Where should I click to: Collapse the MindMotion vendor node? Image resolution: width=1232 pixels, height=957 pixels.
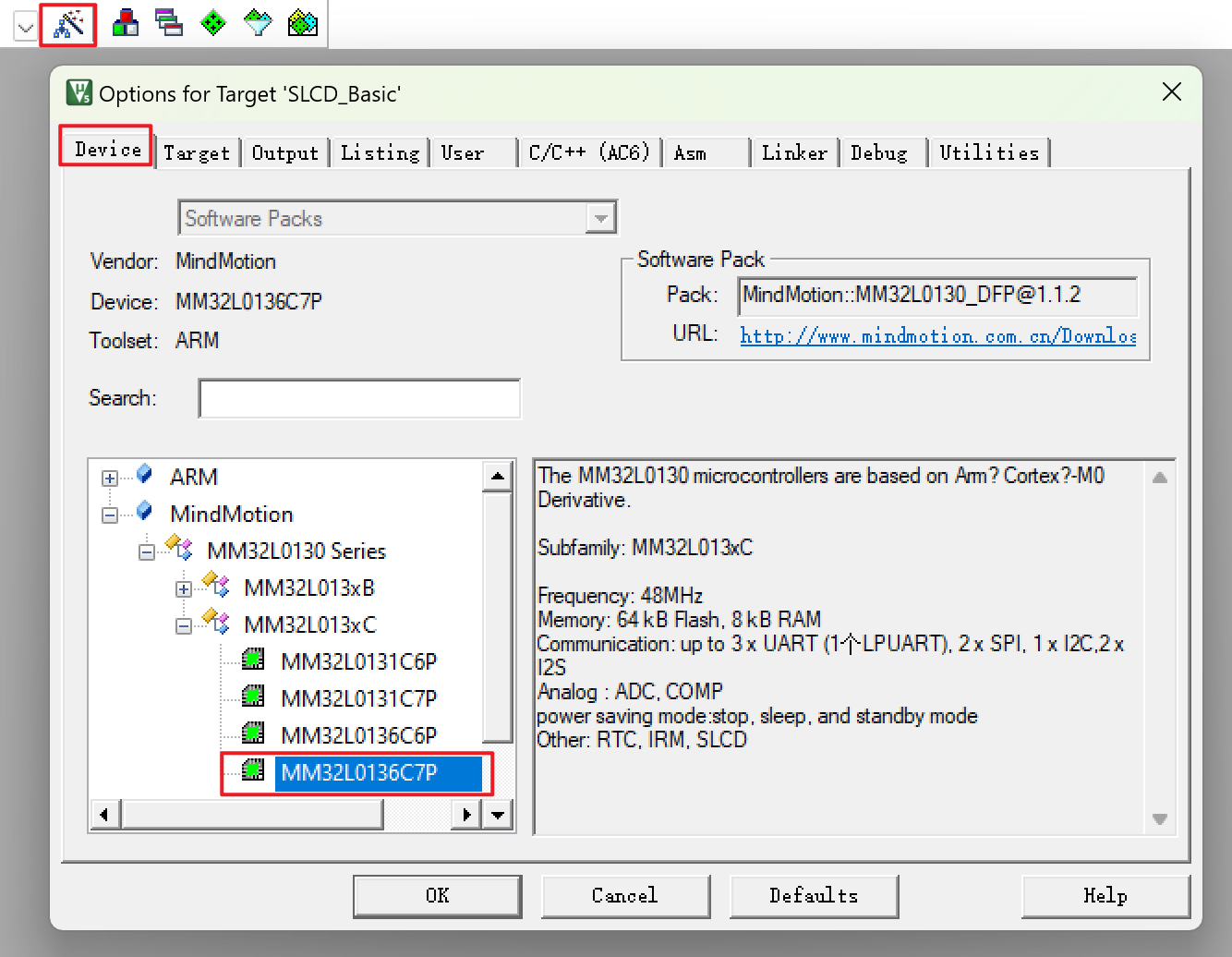coord(110,515)
